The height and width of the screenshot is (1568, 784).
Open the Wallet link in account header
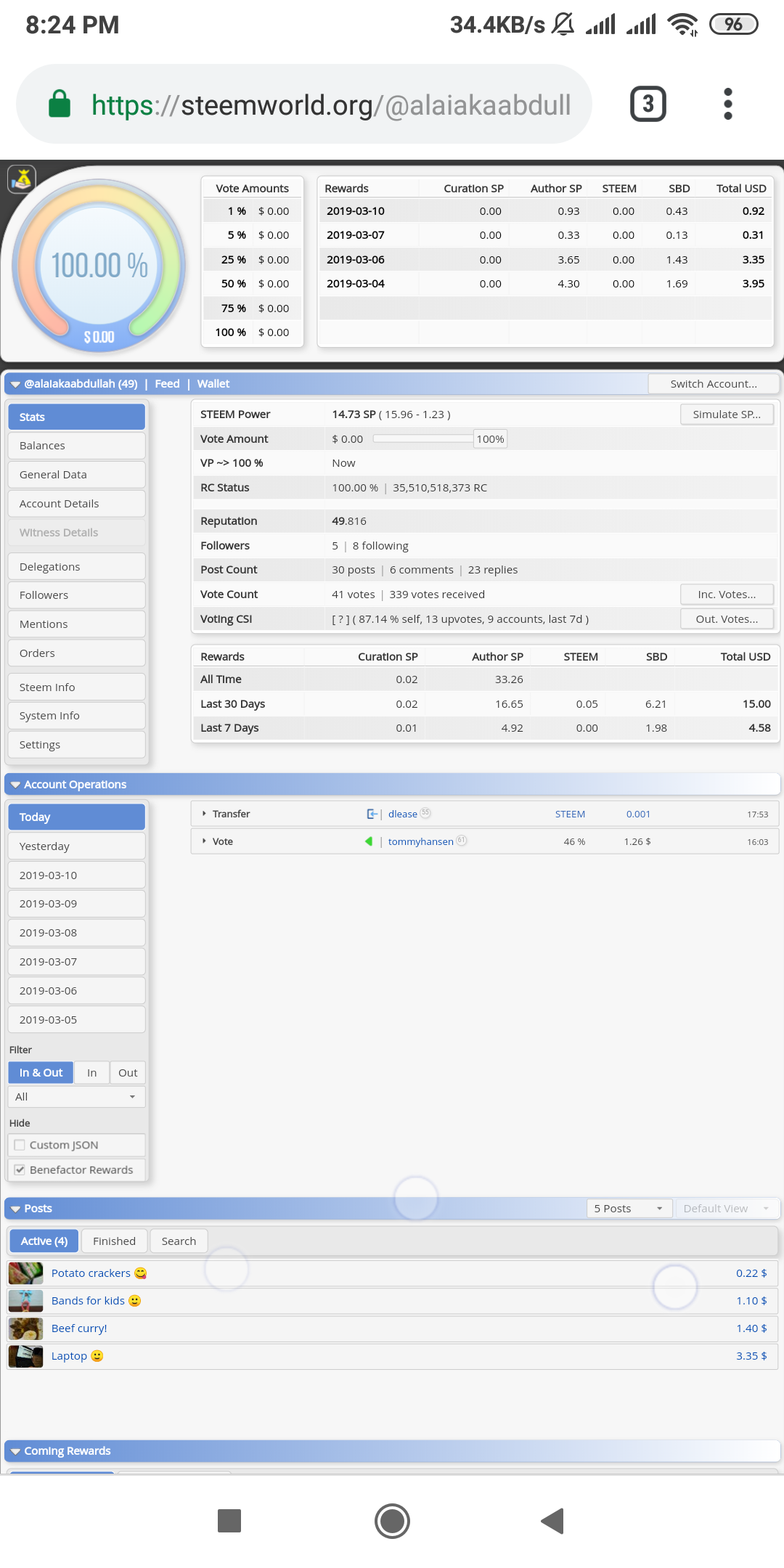(x=213, y=384)
